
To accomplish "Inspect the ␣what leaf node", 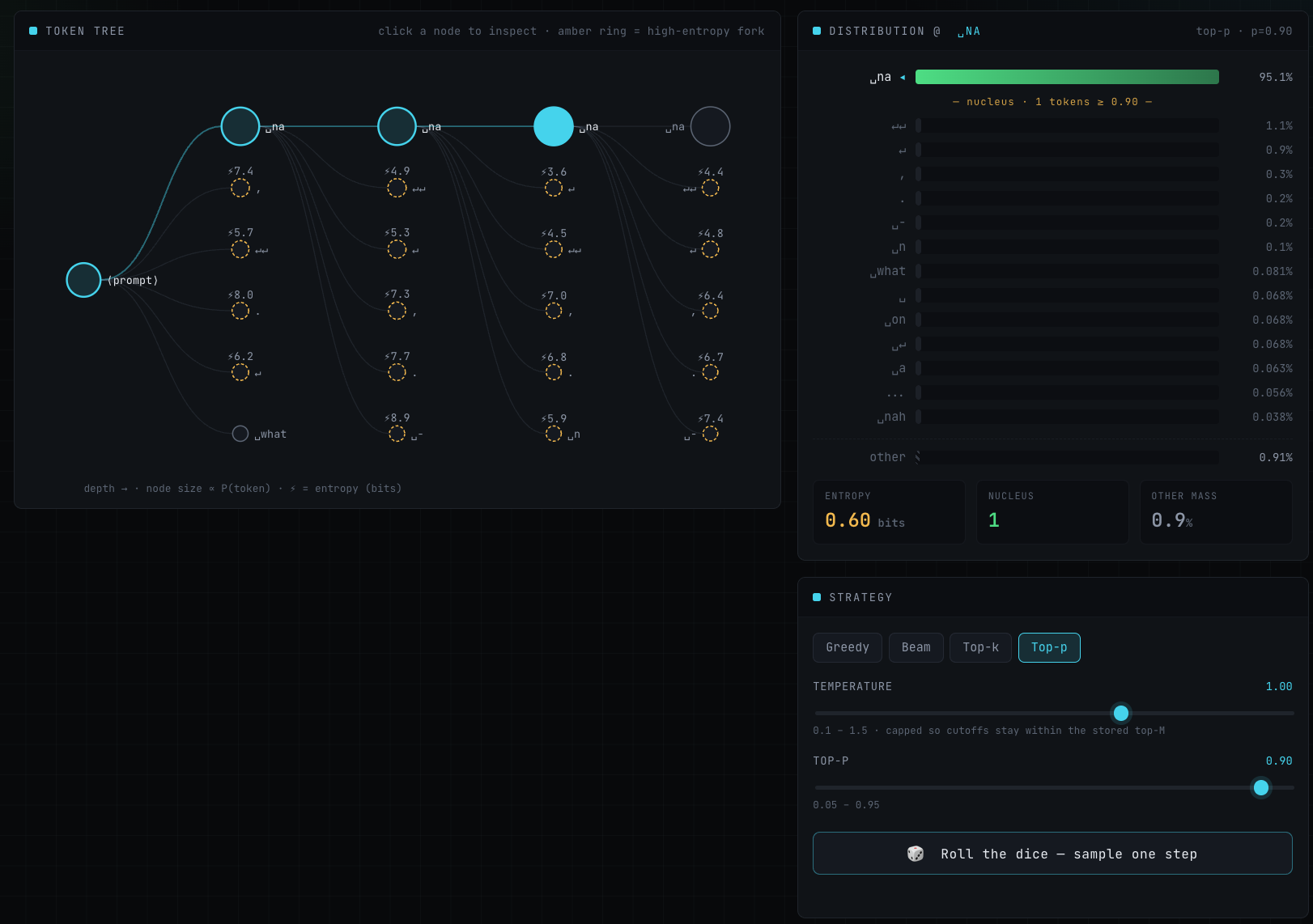I will click(x=240, y=434).
